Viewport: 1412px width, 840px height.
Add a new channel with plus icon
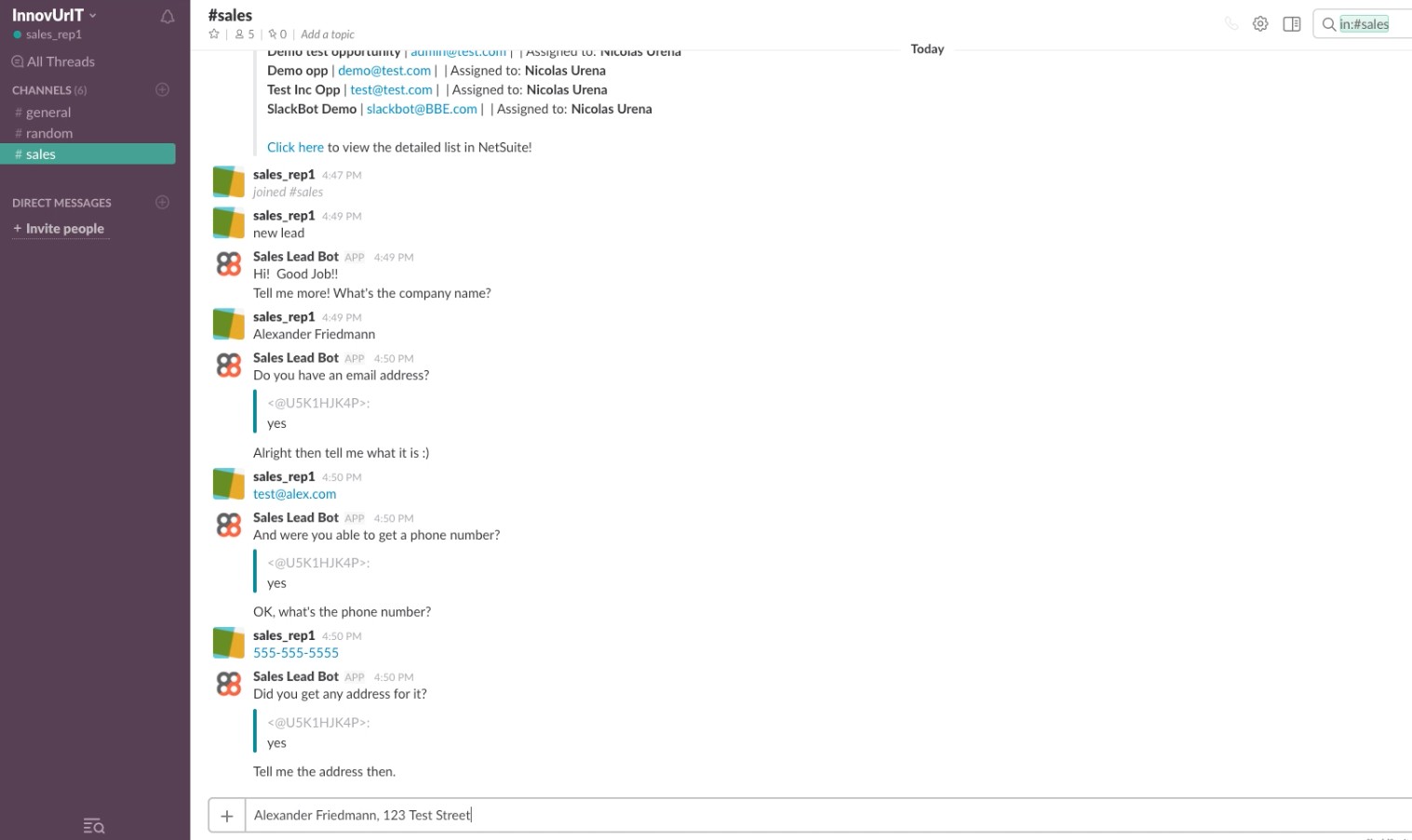(x=162, y=90)
